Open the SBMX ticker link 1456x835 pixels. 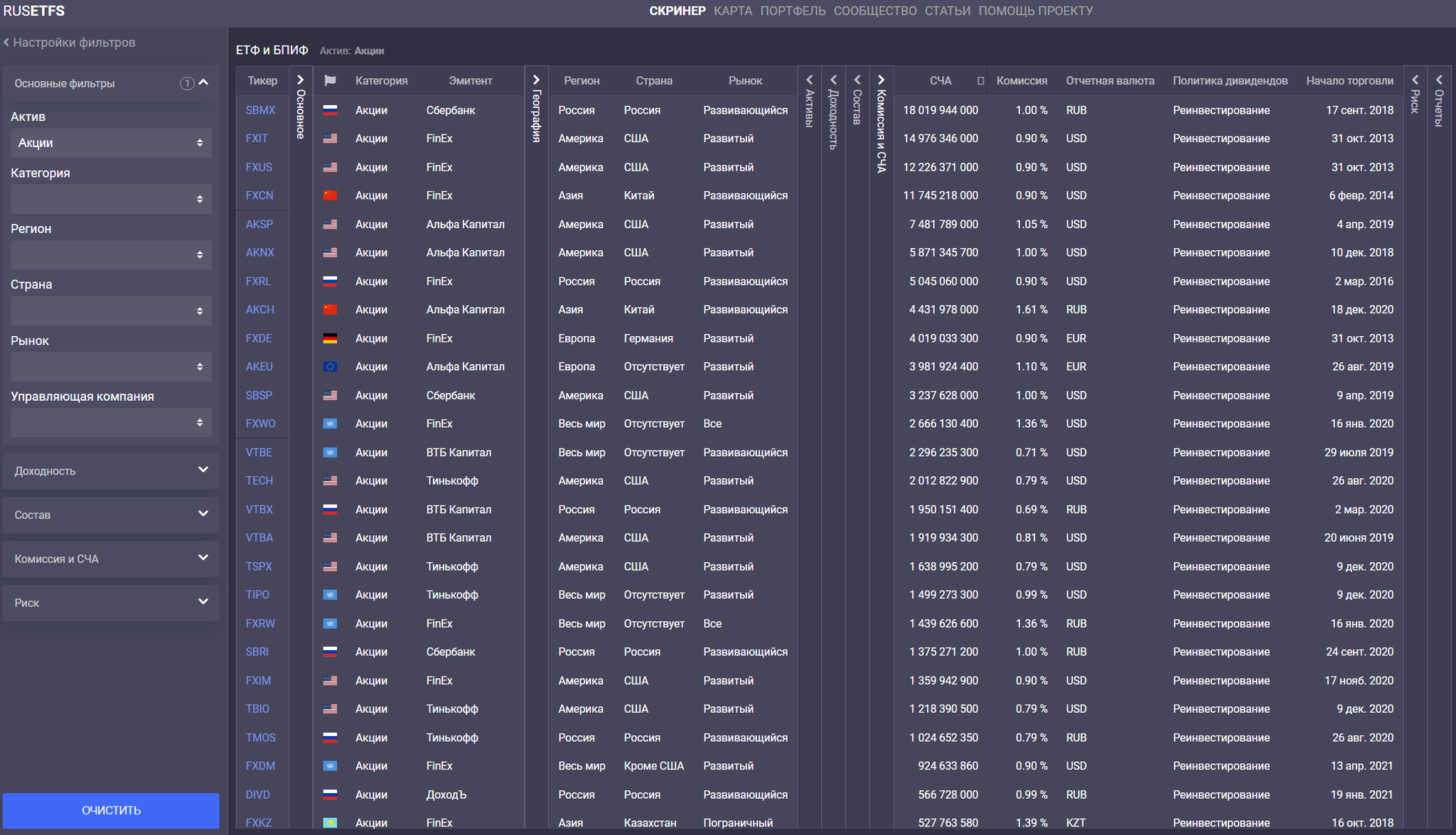260,110
